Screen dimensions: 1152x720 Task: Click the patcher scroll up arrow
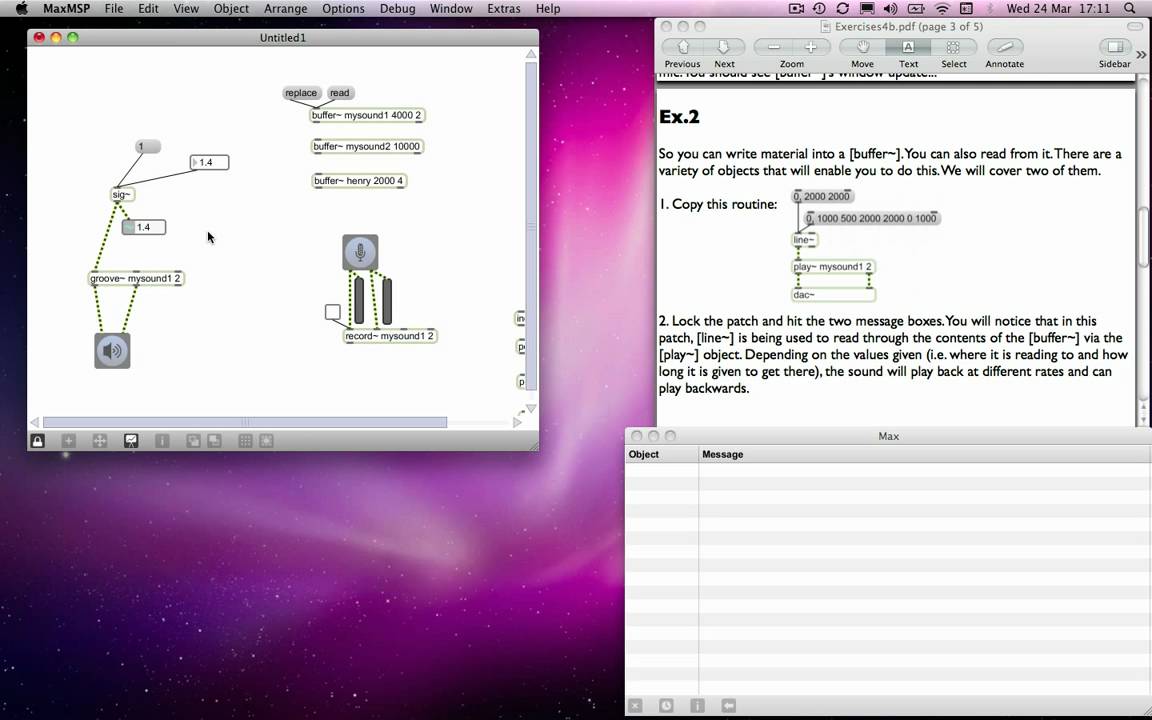click(x=531, y=54)
